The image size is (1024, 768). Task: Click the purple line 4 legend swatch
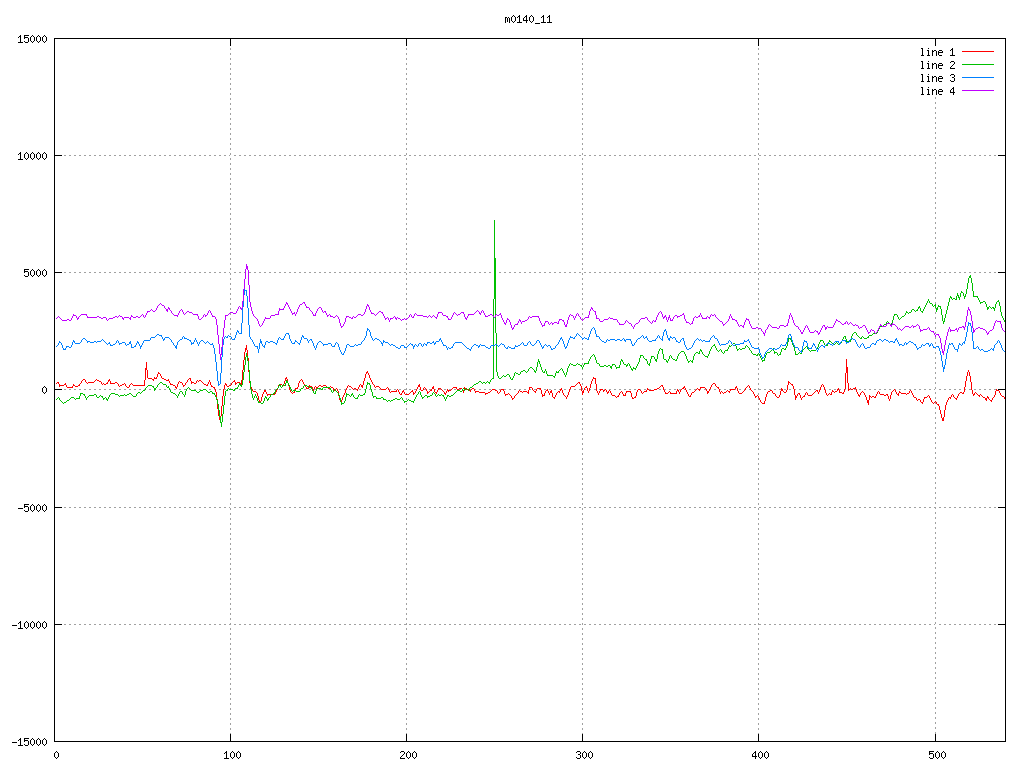978,91
